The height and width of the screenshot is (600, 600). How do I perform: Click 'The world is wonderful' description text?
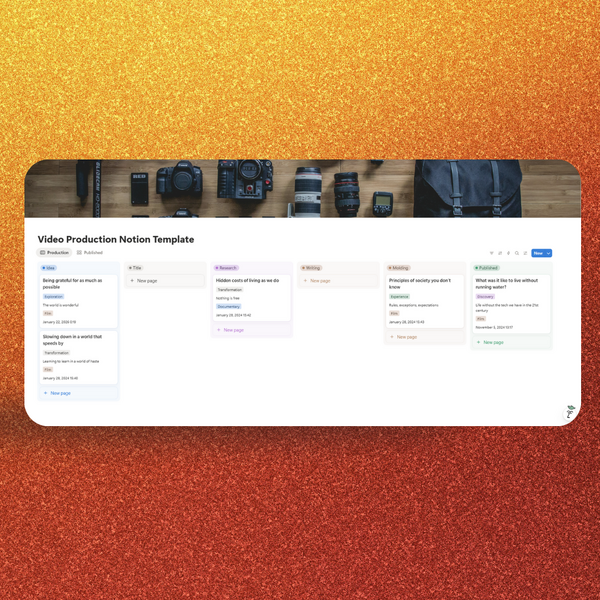point(60,305)
